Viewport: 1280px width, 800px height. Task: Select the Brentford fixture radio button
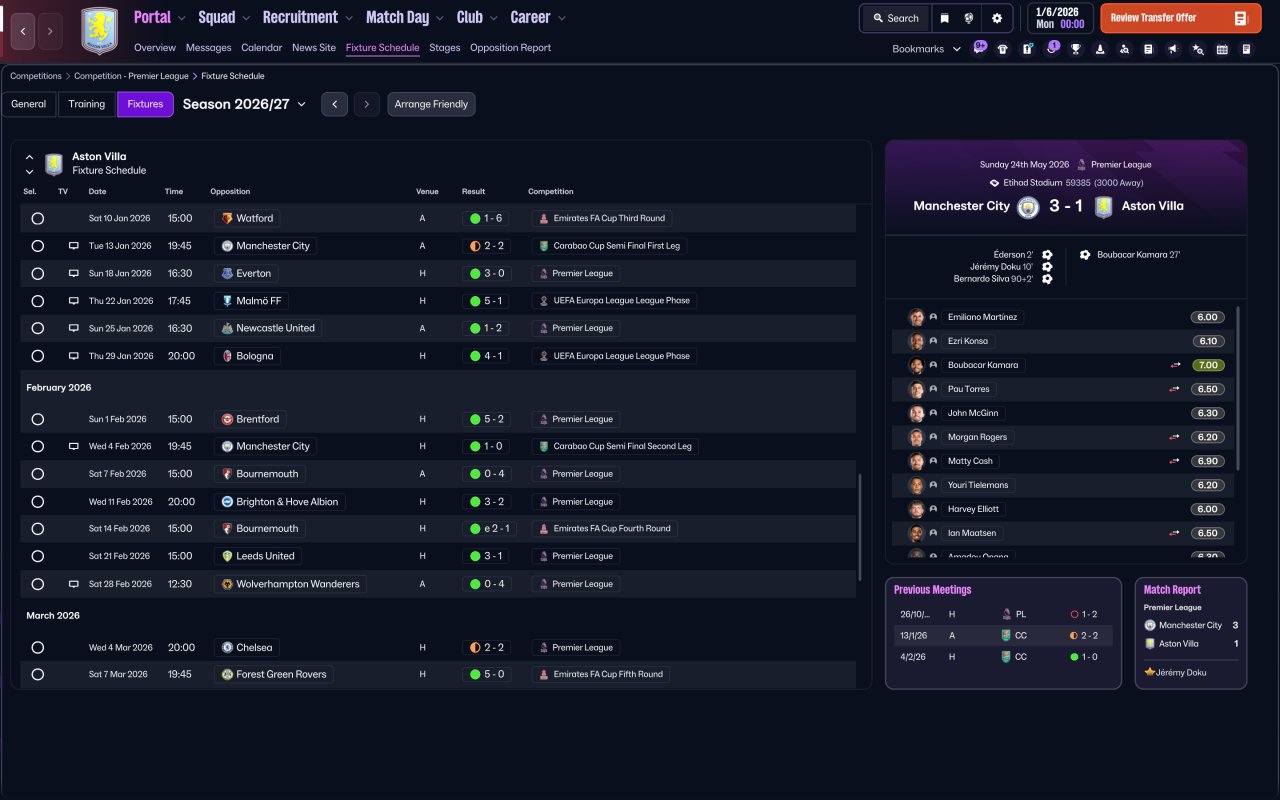37,419
